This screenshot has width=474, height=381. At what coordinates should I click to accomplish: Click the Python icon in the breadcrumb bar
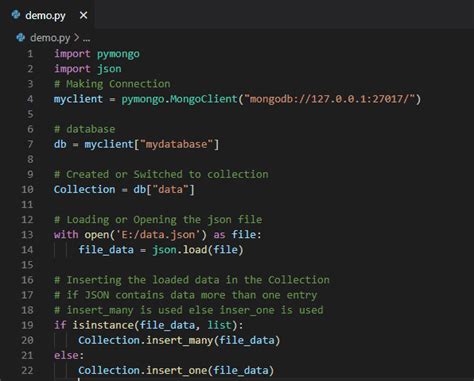pos(21,37)
